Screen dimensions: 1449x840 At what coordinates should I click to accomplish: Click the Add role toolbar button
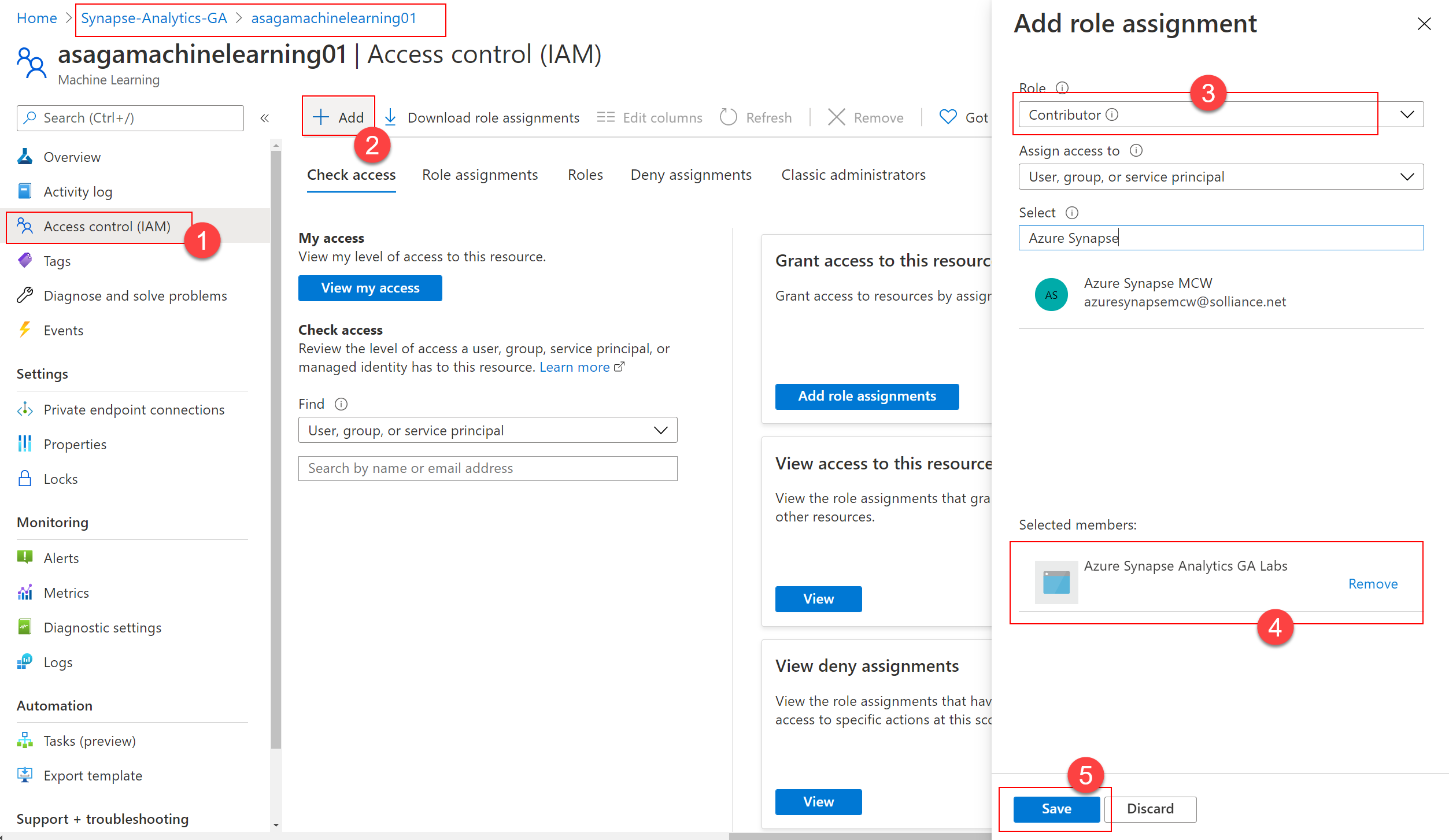point(338,117)
